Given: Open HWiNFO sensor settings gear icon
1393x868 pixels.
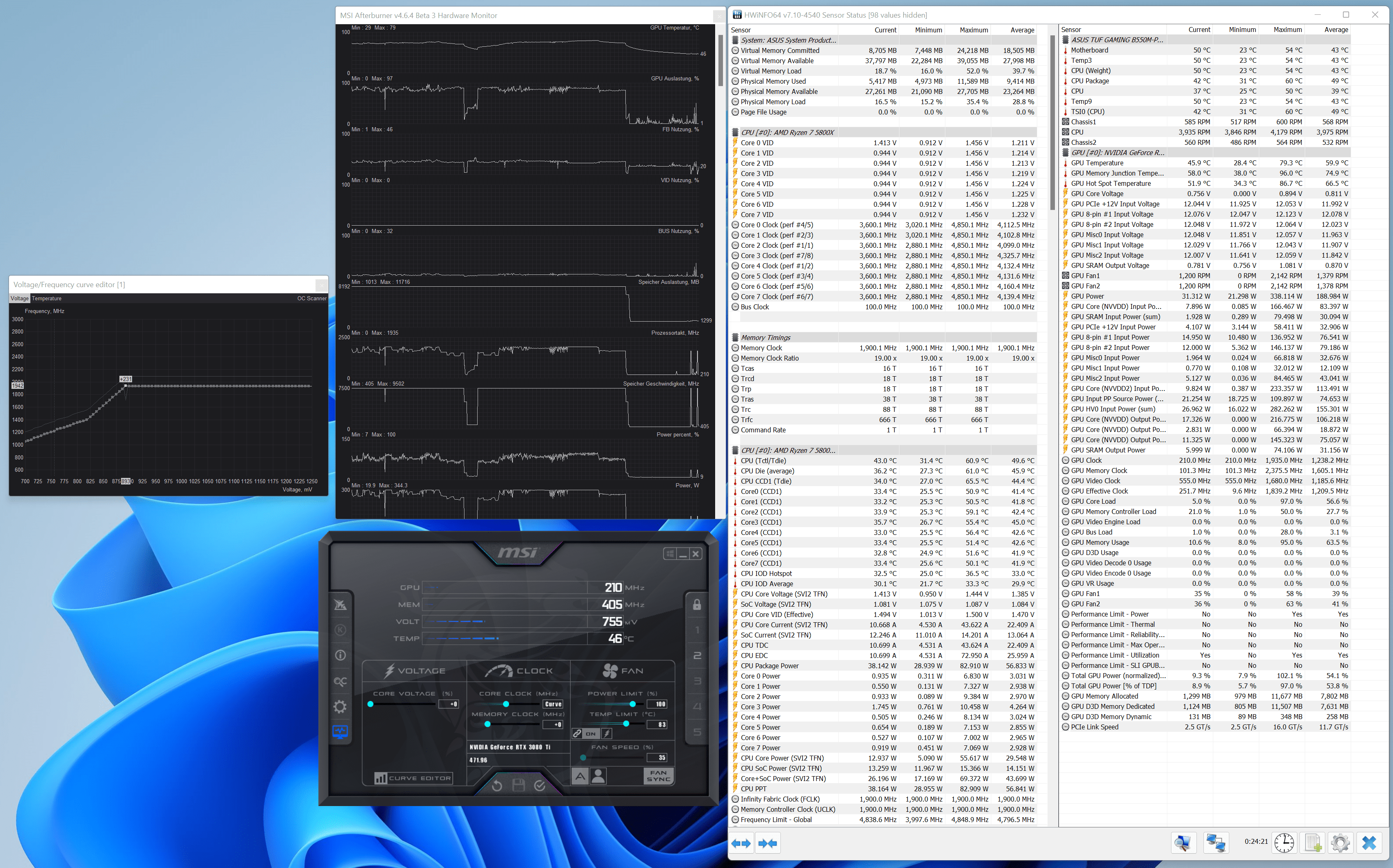Looking at the screenshot, I should click(1340, 843).
